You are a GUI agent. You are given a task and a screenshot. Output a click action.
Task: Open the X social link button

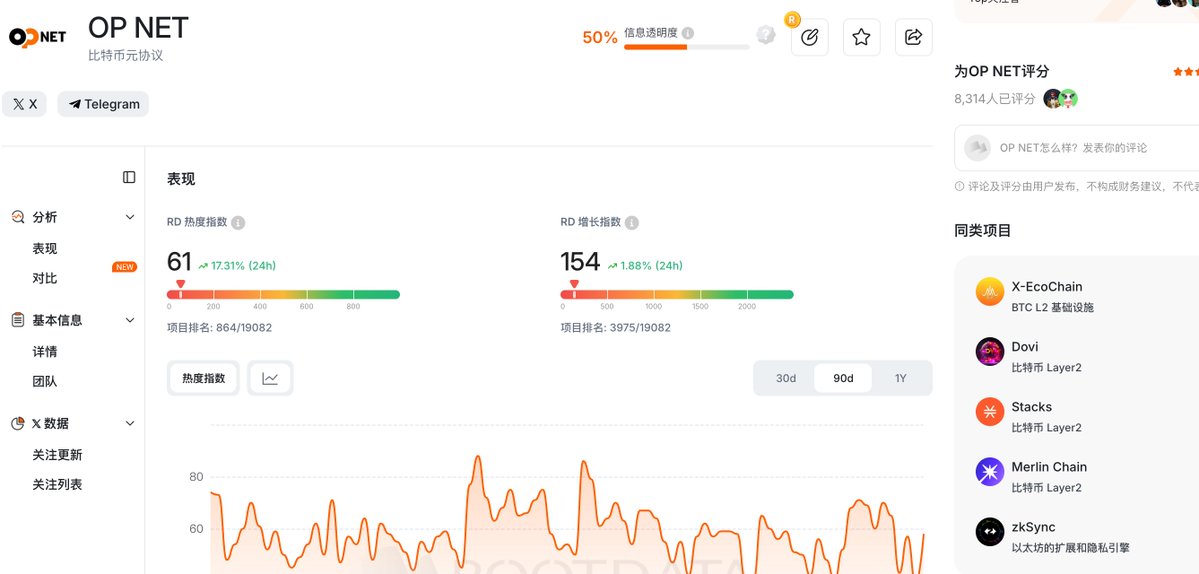[x=24, y=104]
